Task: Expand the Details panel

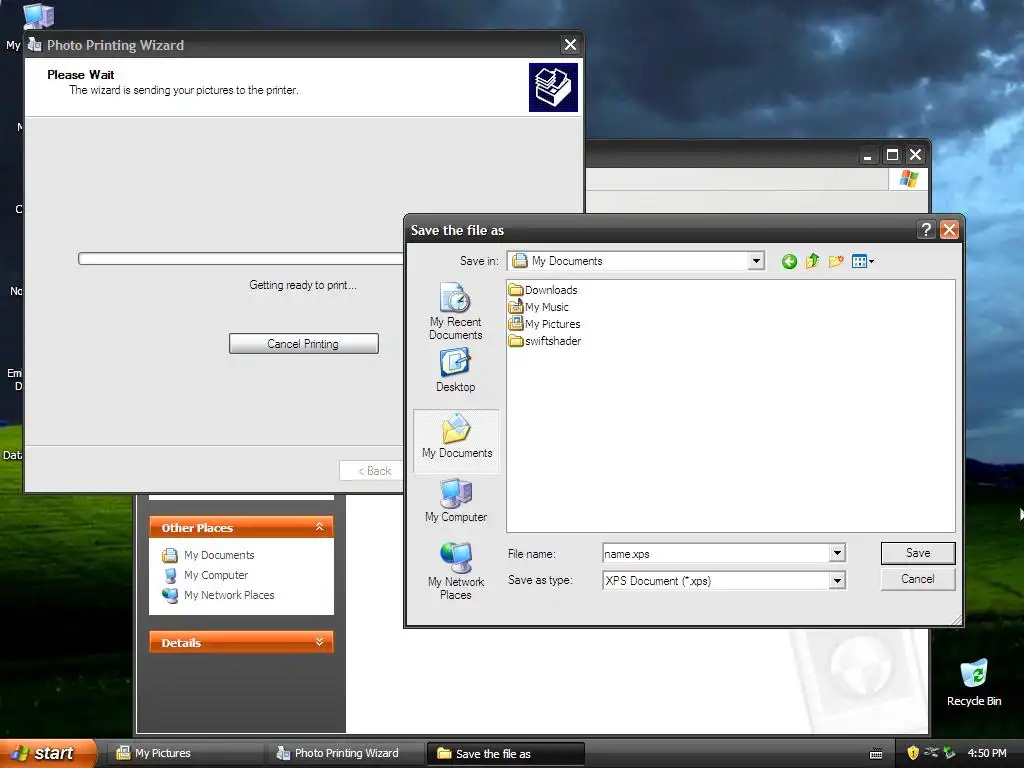Action: coord(319,642)
